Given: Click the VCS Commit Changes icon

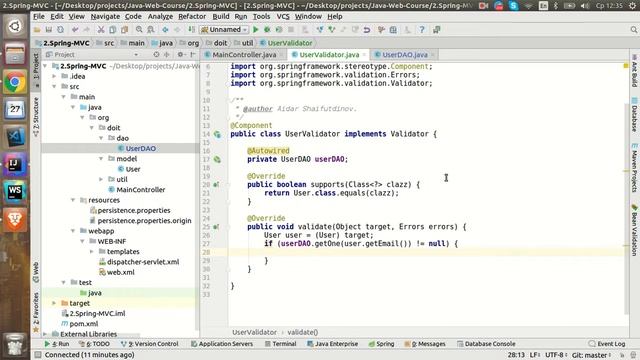Looking at the screenshot, I should pos(332,30).
